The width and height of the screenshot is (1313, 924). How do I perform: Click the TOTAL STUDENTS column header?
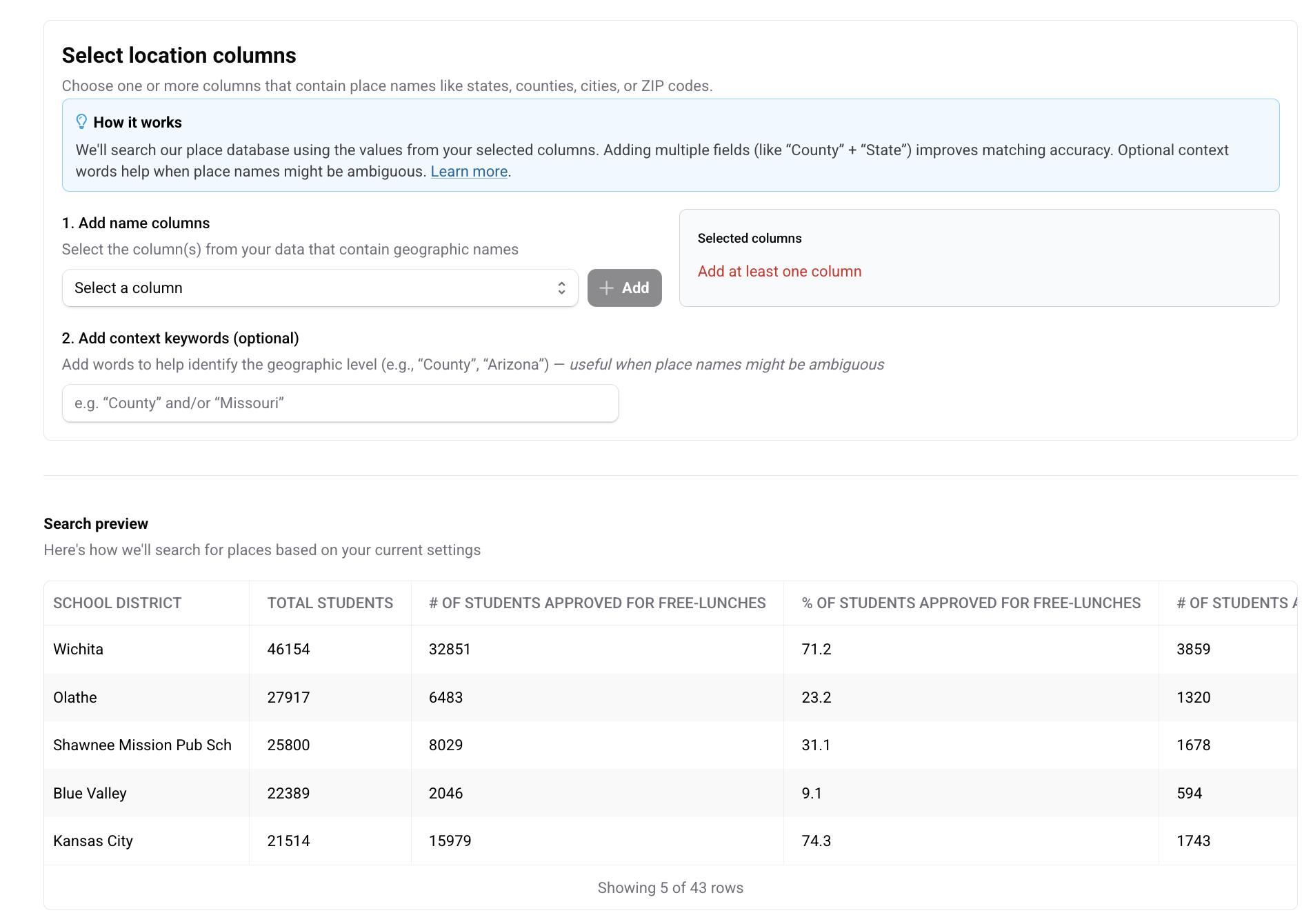[330, 603]
